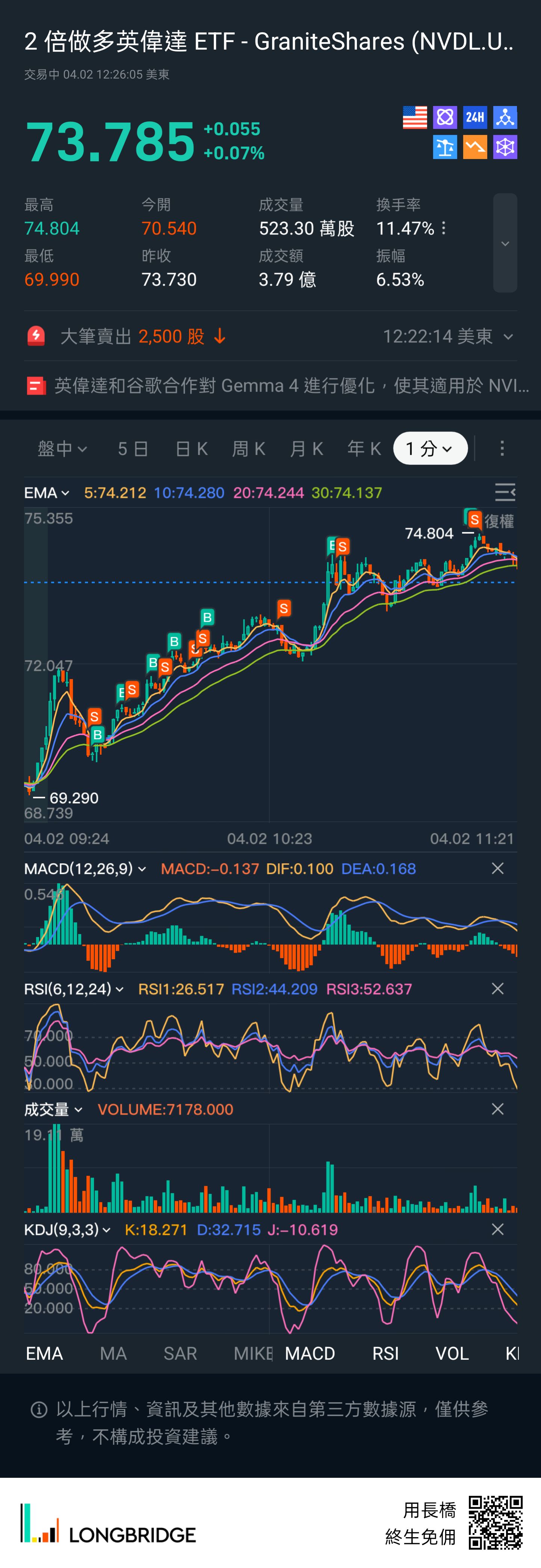Tap the US flag market icon
The width and height of the screenshot is (541, 1568).
coord(414,118)
